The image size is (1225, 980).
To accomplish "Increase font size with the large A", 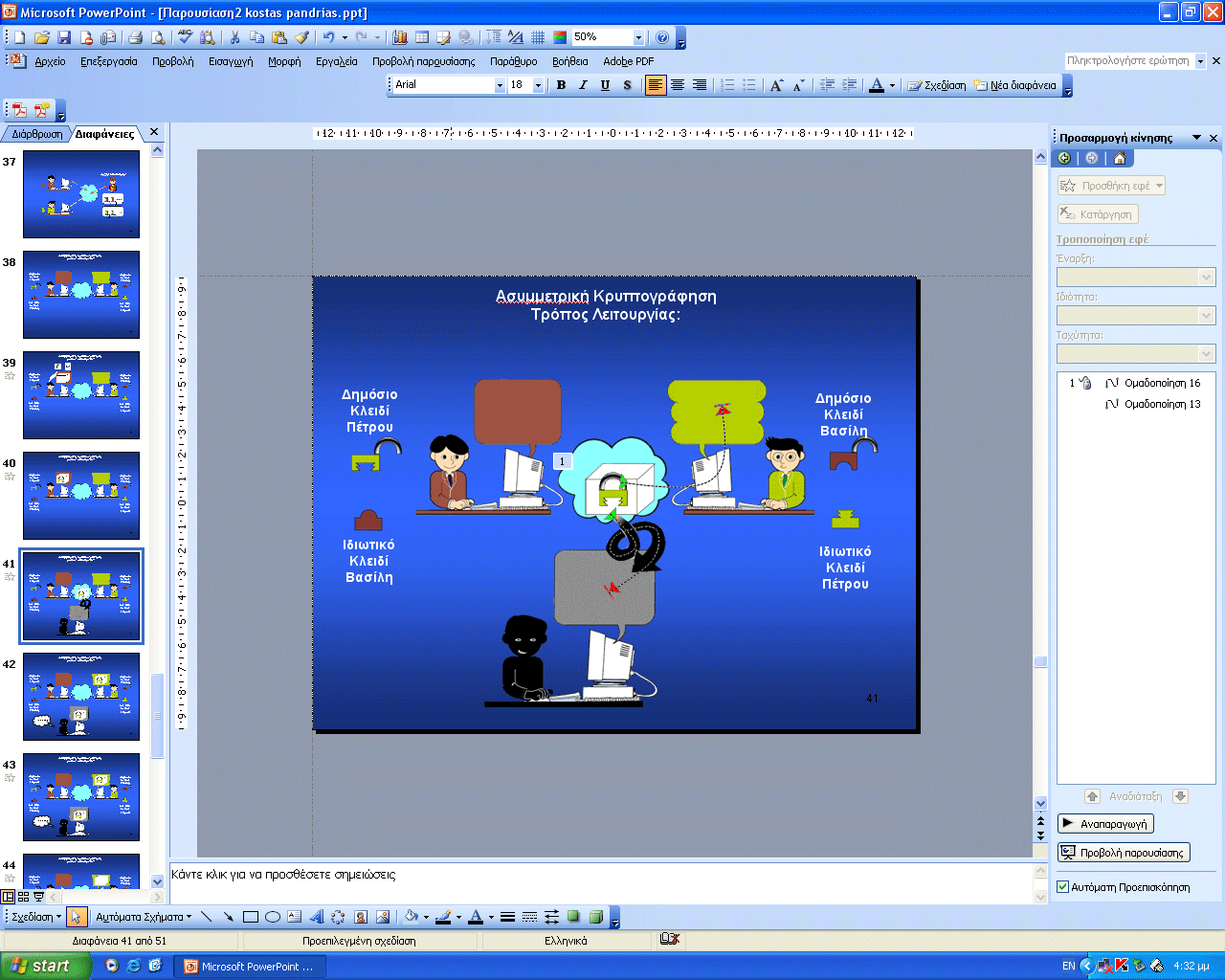I will 776,85.
